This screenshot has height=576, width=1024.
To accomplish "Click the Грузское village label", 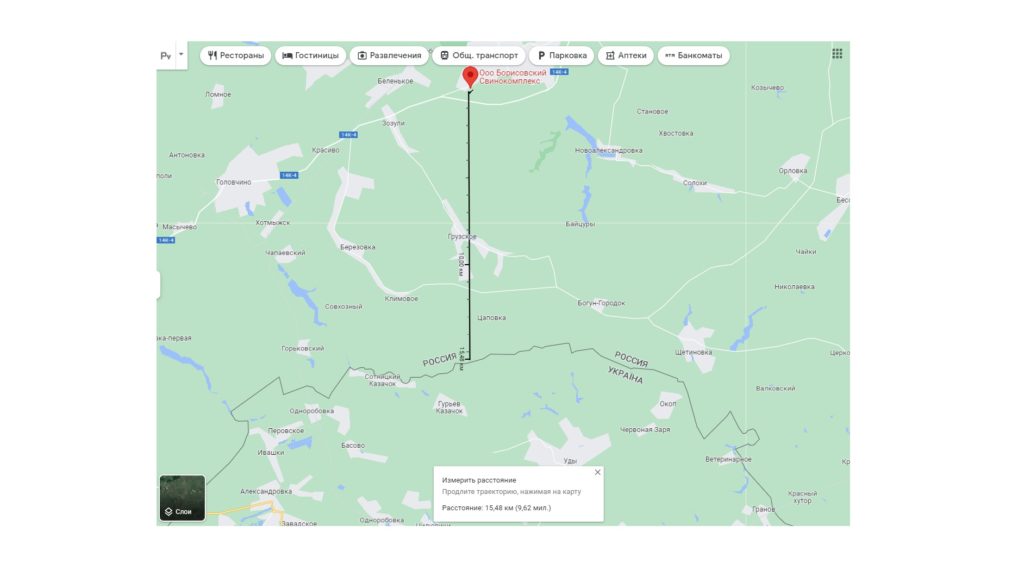I will pyautogui.click(x=462, y=236).
